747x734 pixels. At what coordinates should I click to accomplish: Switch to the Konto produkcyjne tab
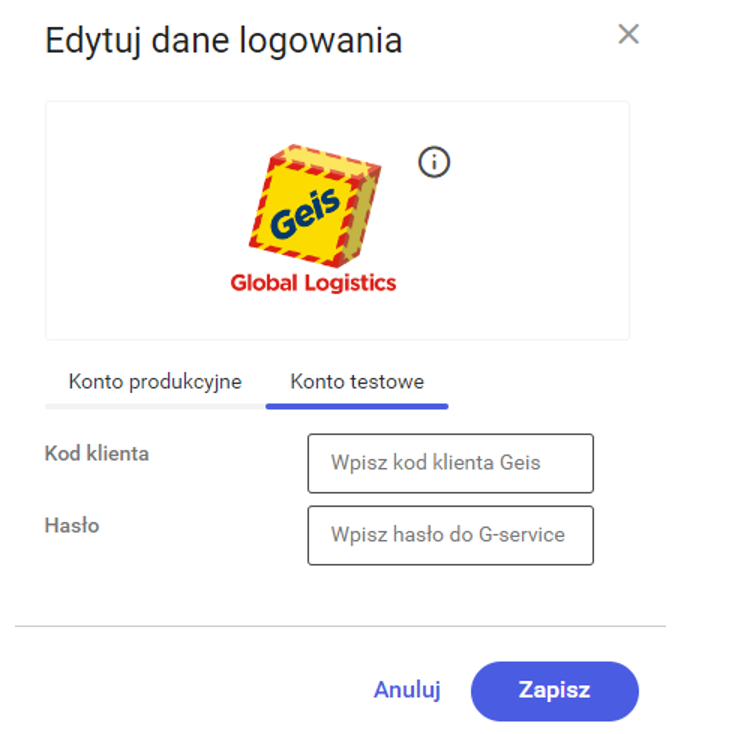[155, 382]
